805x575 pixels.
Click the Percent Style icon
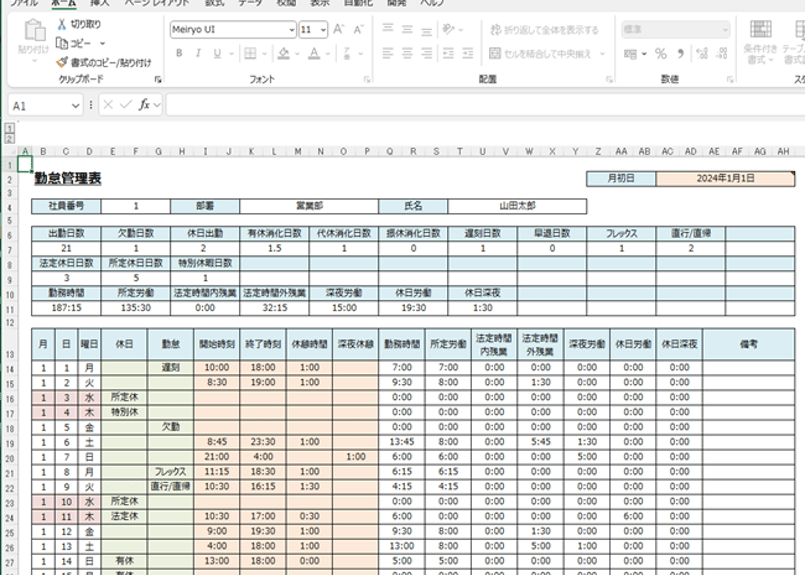[661, 54]
